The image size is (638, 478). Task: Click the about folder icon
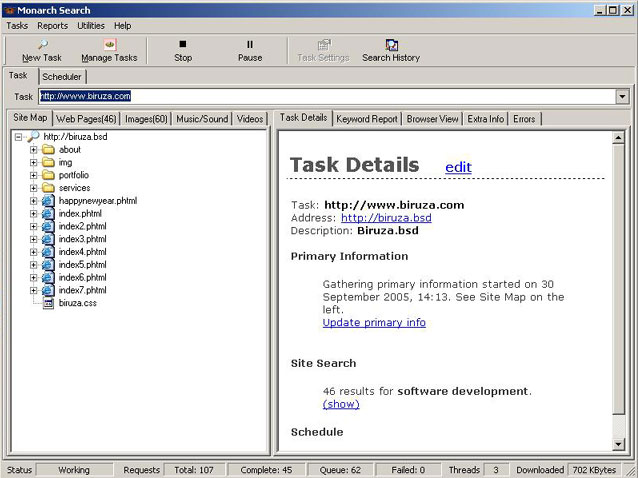(x=48, y=150)
